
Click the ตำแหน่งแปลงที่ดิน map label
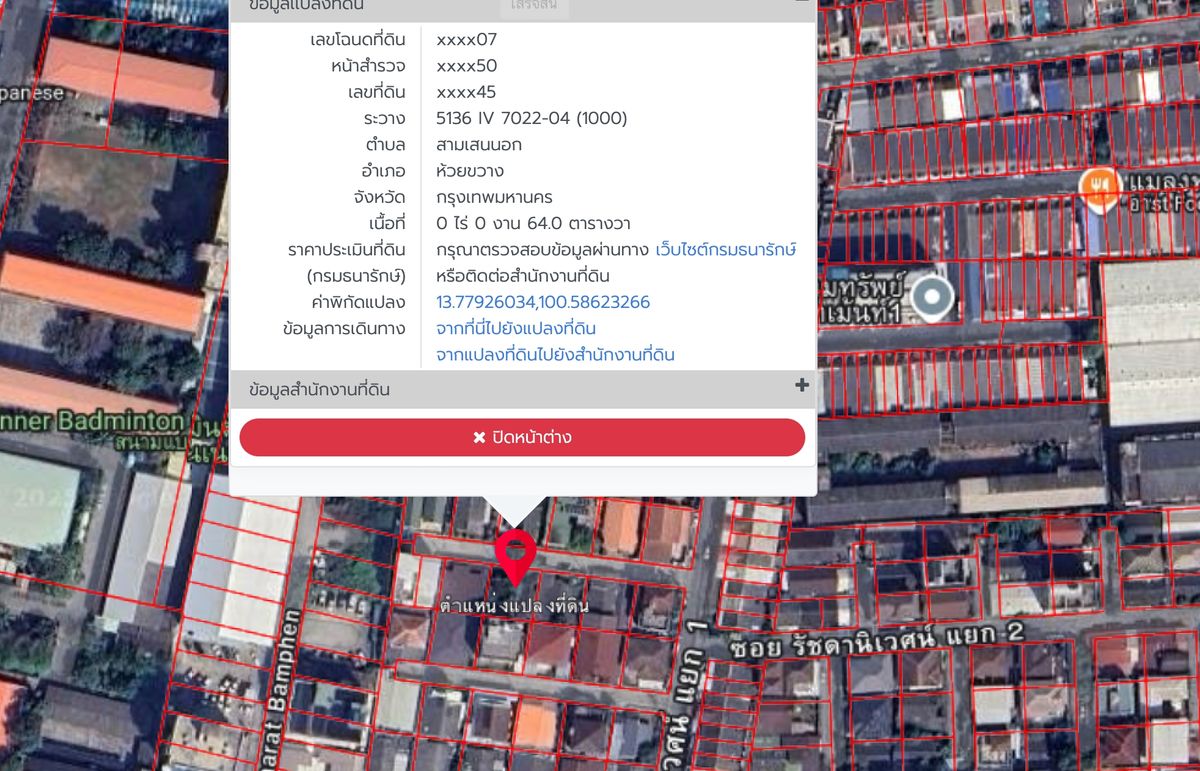click(x=514, y=606)
